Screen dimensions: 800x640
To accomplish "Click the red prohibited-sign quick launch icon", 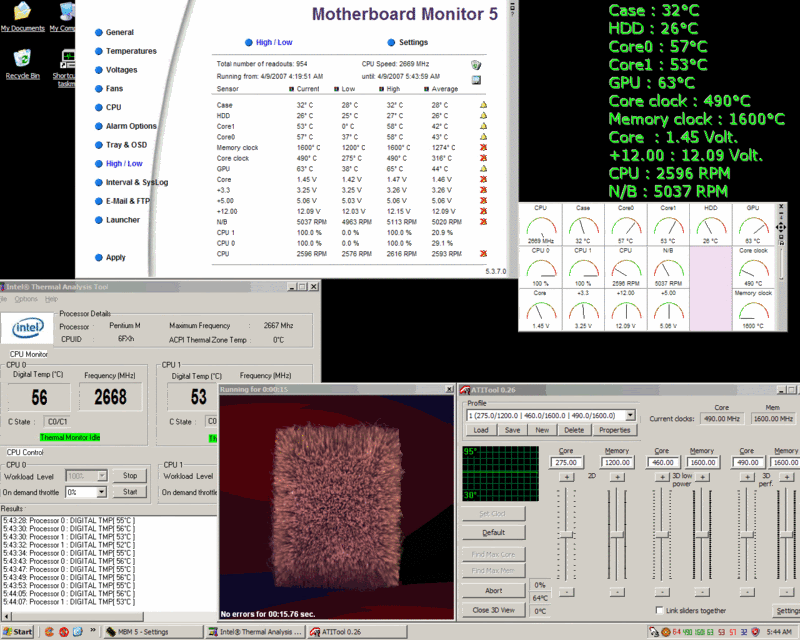I will (x=64, y=632).
